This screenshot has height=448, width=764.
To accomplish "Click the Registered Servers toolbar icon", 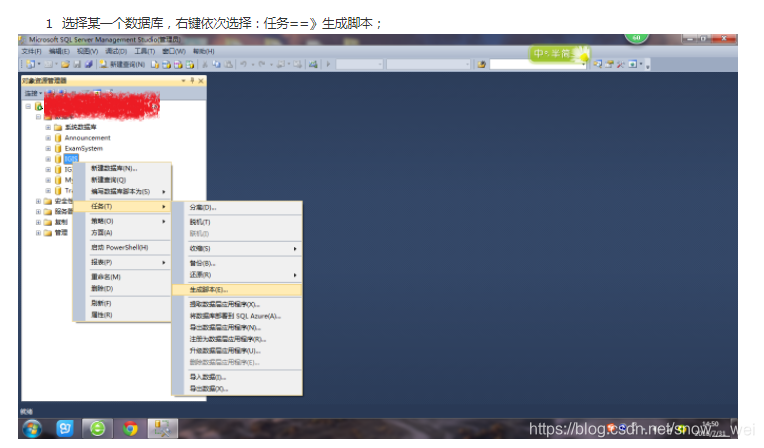I will pyautogui.click(x=597, y=64).
